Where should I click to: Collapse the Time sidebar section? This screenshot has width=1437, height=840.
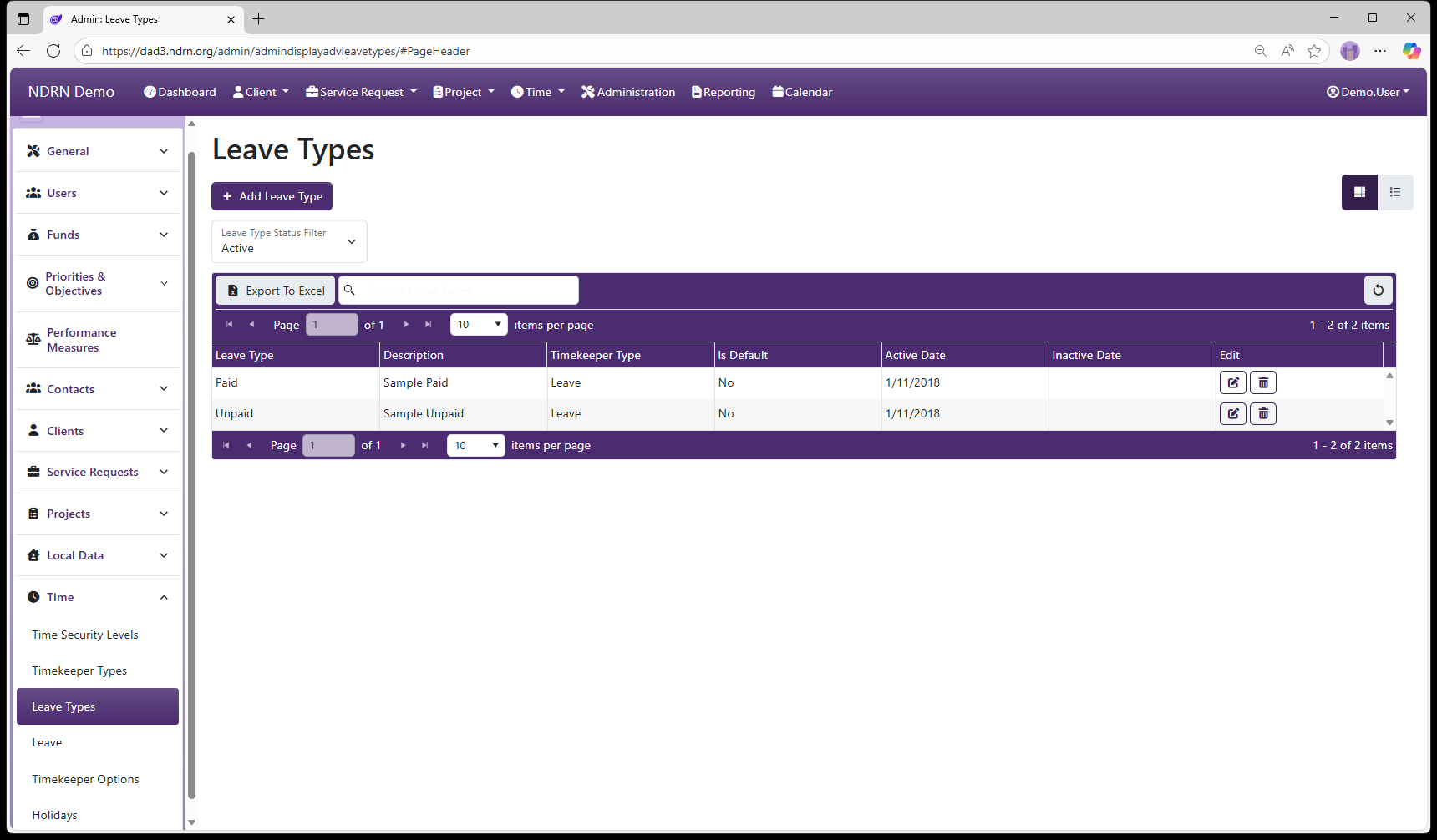[98, 597]
